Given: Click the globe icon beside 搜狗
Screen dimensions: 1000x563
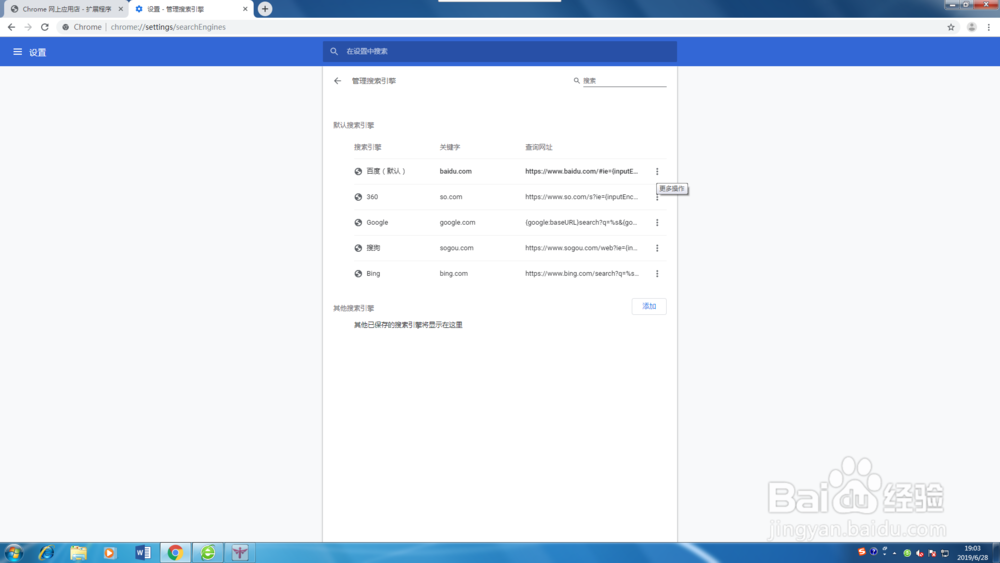Looking at the screenshot, I should (358, 248).
